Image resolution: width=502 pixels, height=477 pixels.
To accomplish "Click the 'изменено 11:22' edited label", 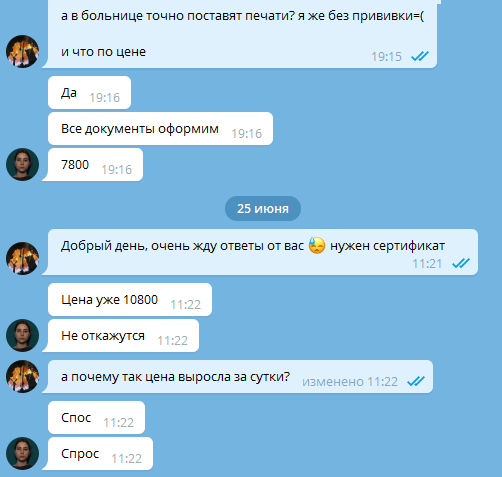I will [350, 381].
